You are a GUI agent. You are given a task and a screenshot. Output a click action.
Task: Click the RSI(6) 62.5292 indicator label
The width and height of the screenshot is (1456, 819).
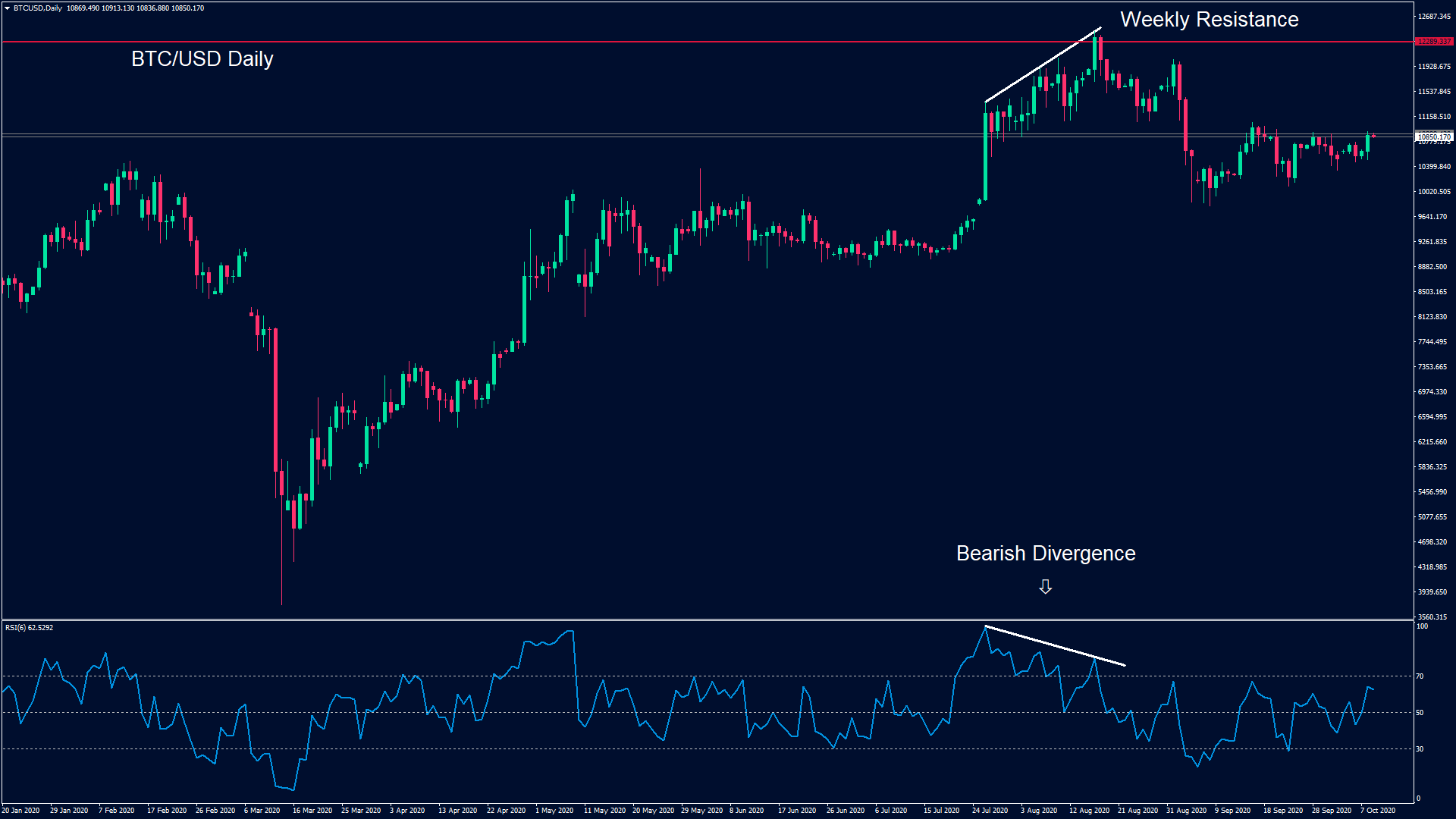[29, 628]
